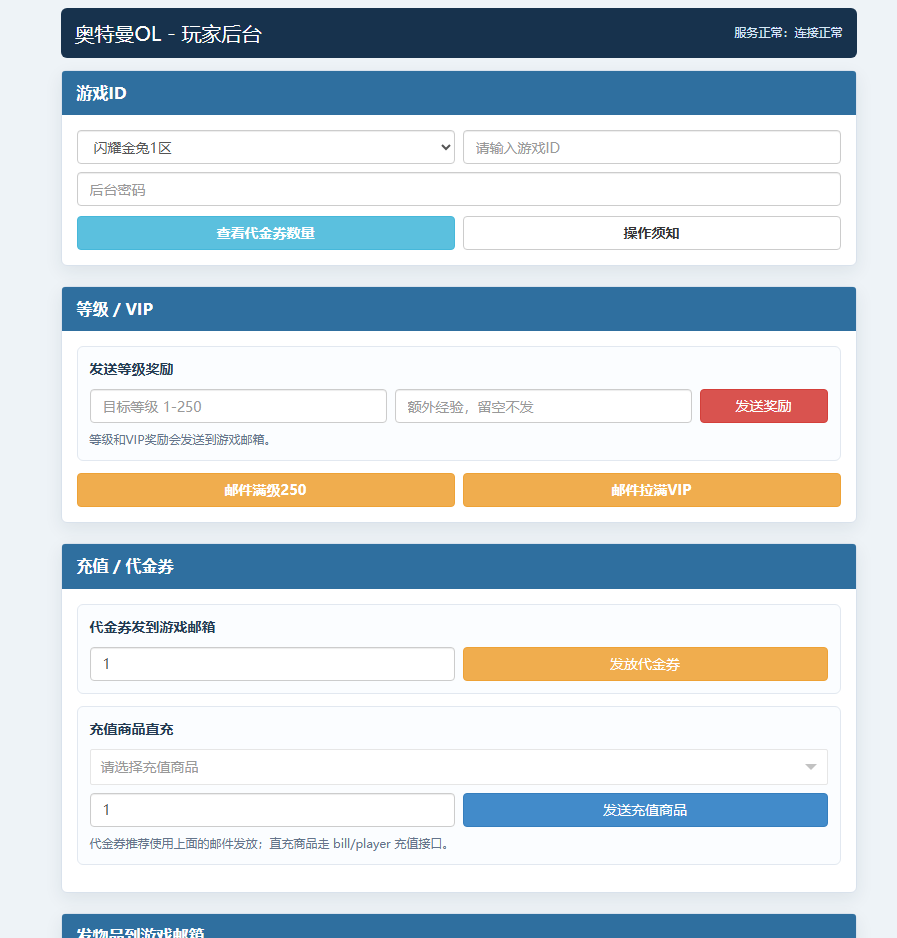Click the 服务正常：连接正常 status text
The height and width of the screenshot is (938, 897).
[x=788, y=33]
